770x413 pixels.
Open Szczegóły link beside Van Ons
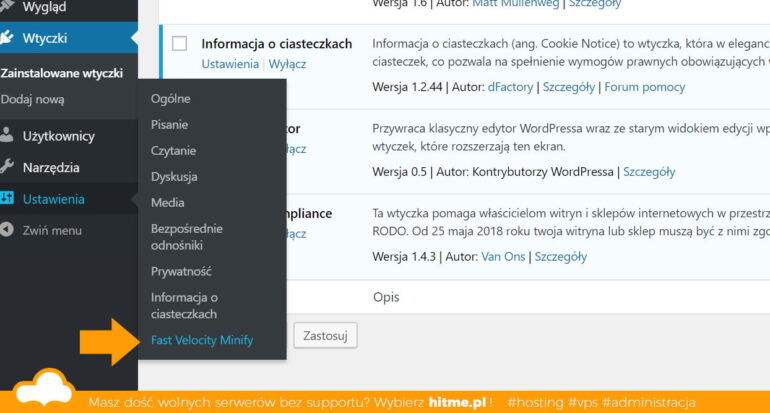pos(561,257)
